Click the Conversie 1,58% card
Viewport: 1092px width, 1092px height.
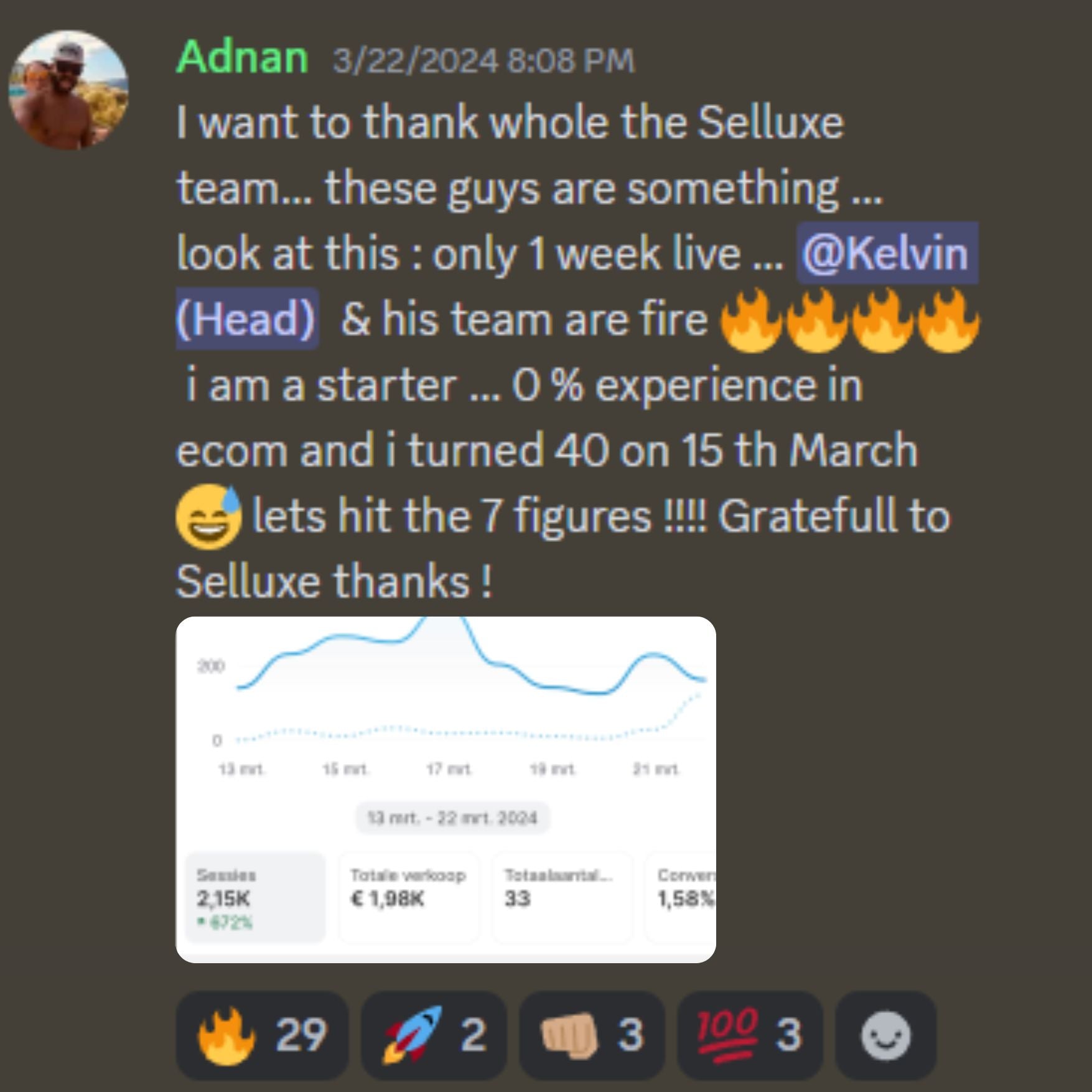pyautogui.click(x=681, y=897)
